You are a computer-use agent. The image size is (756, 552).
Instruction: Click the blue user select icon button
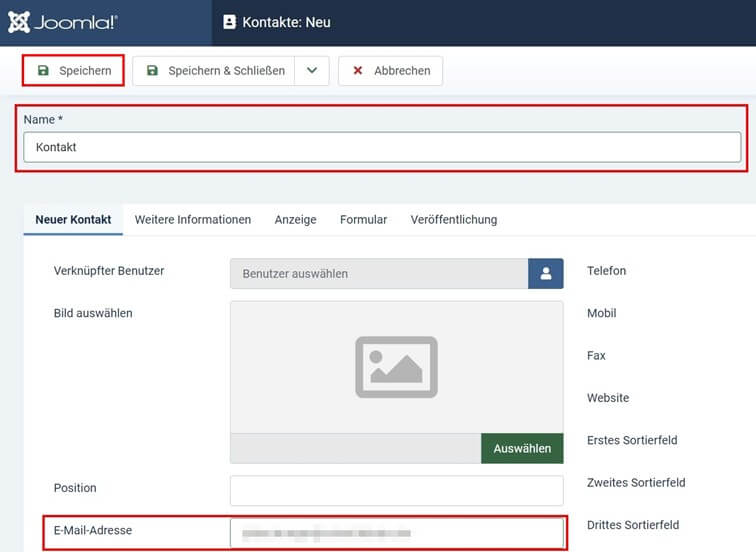tap(546, 274)
